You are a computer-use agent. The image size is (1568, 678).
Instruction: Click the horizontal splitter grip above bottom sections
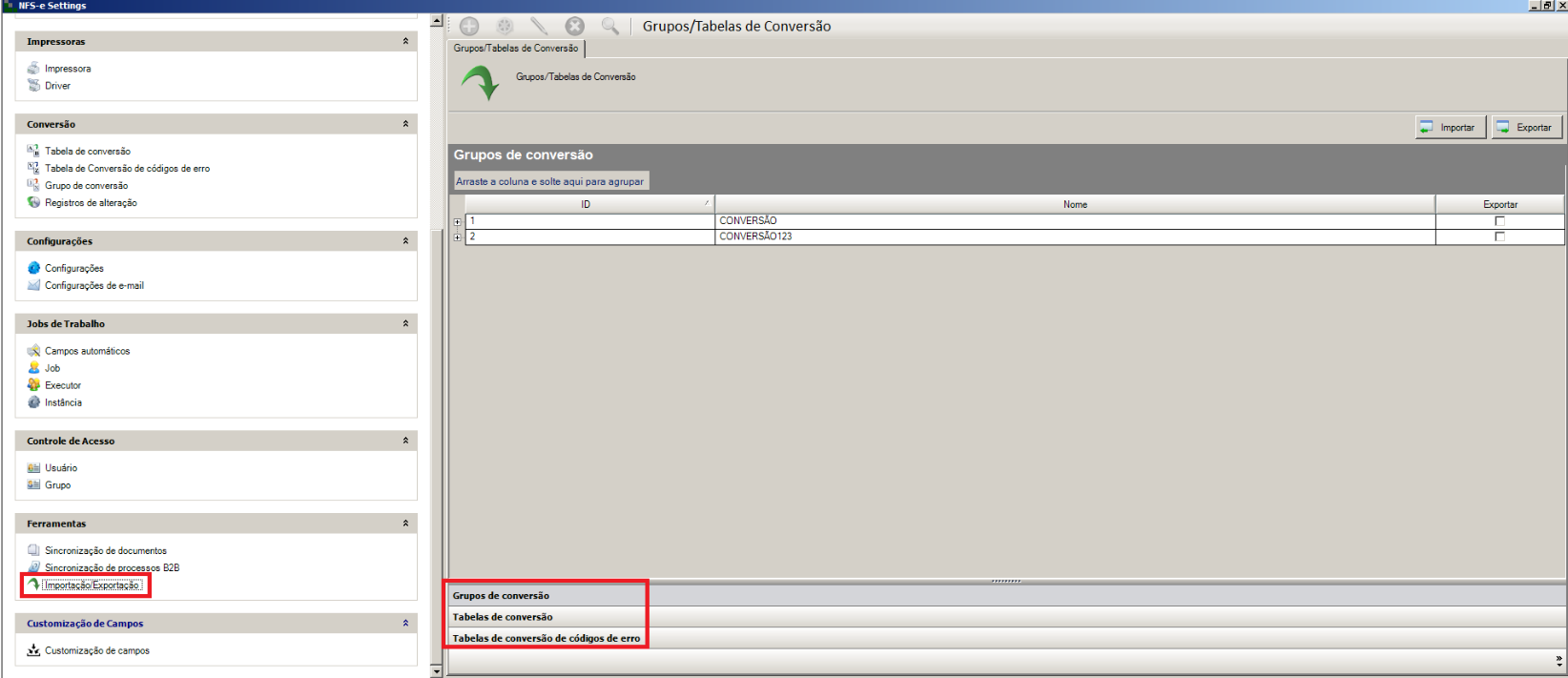coord(1006,581)
